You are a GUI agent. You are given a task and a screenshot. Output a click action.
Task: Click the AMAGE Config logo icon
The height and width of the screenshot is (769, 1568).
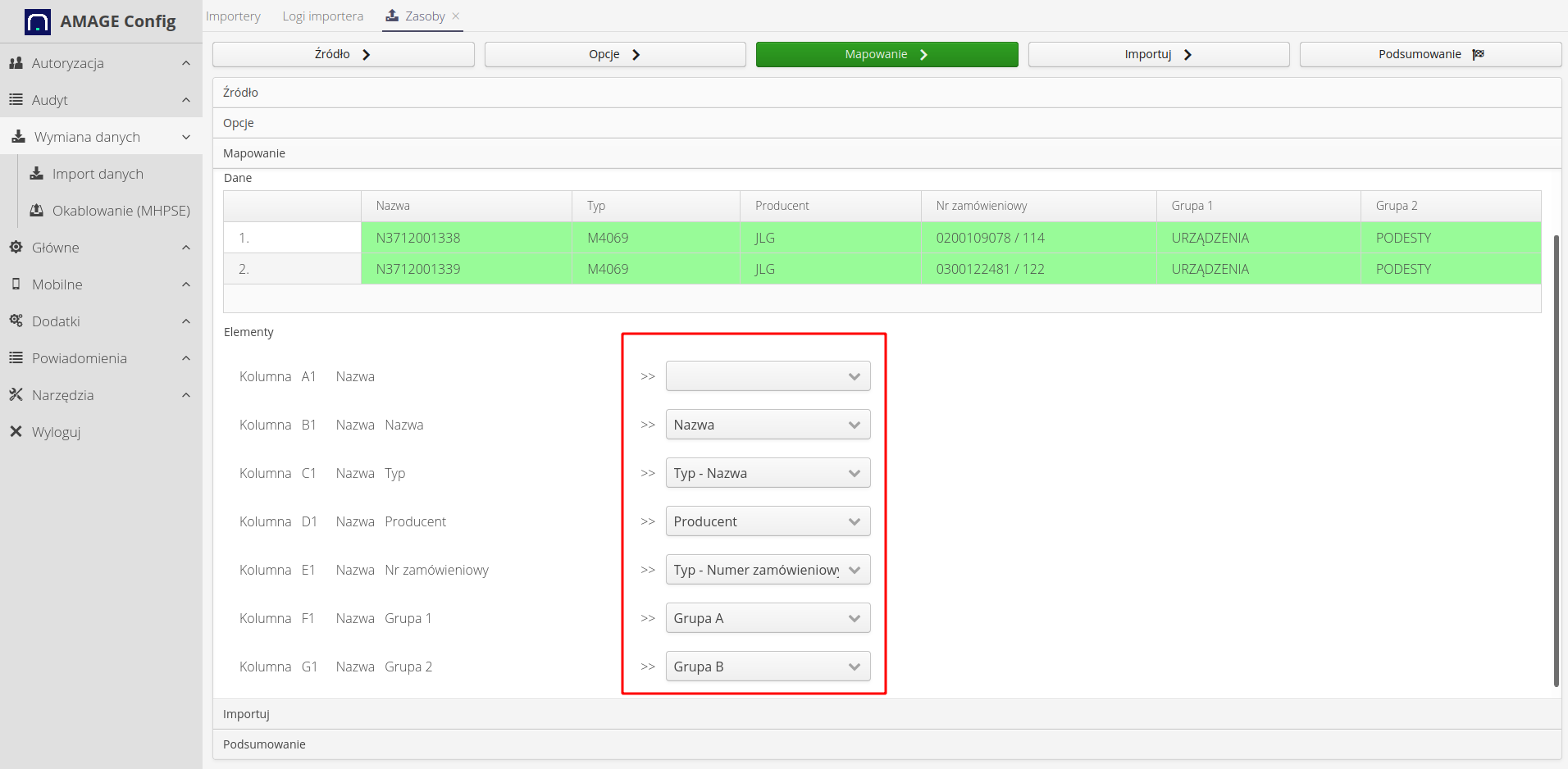click(x=38, y=22)
